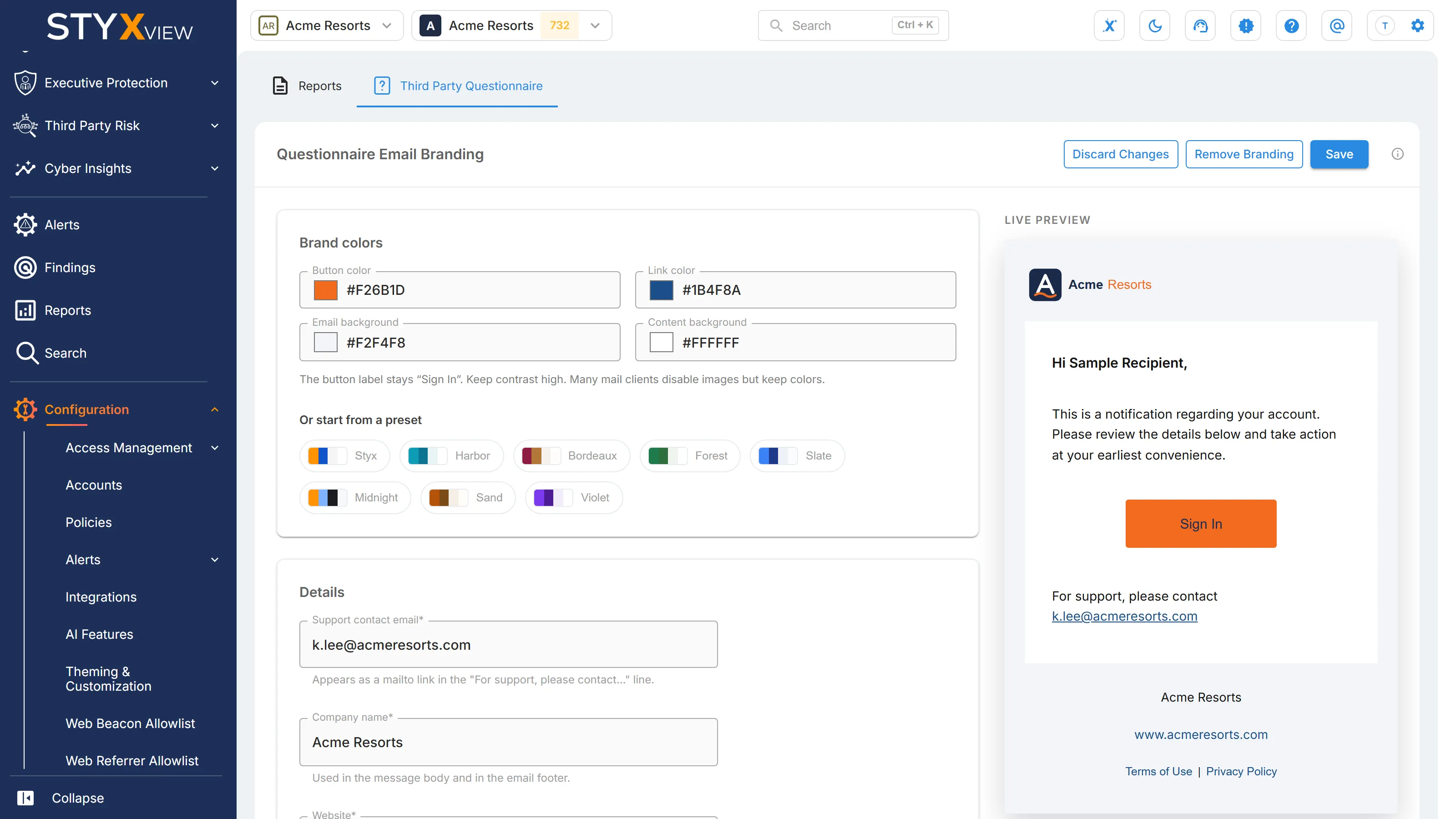Collapse the Configuration section
This screenshot has height=819, width=1456.
tap(215, 409)
